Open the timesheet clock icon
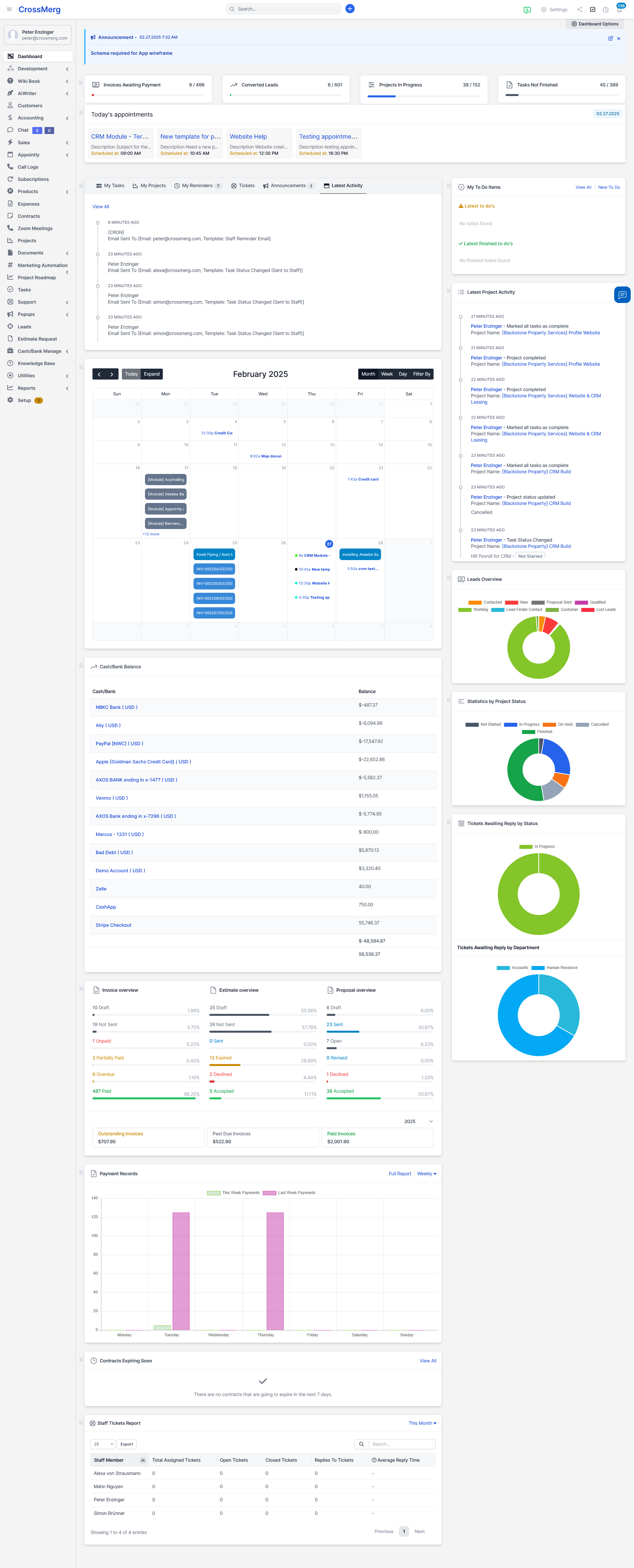 (605, 10)
